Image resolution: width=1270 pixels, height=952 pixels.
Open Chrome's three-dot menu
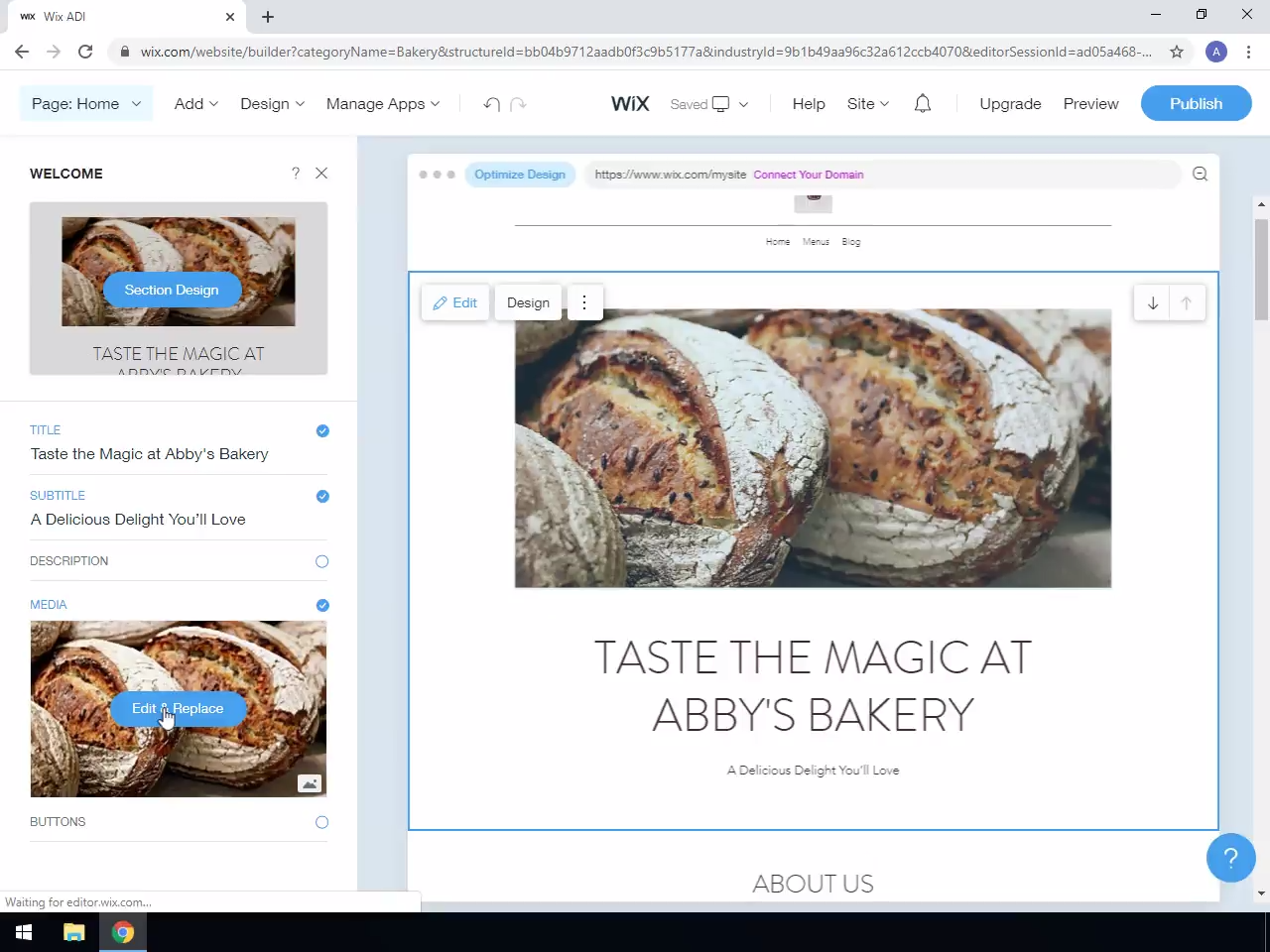point(1249,52)
